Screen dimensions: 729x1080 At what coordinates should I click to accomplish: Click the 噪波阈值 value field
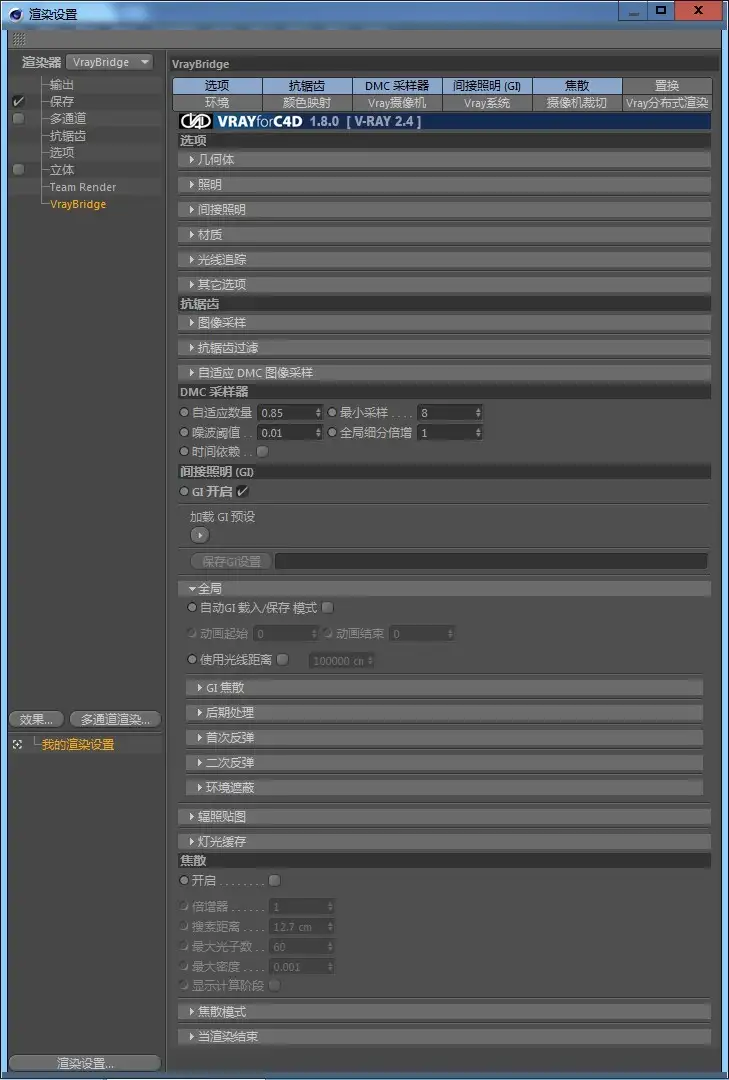[x=285, y=433]
